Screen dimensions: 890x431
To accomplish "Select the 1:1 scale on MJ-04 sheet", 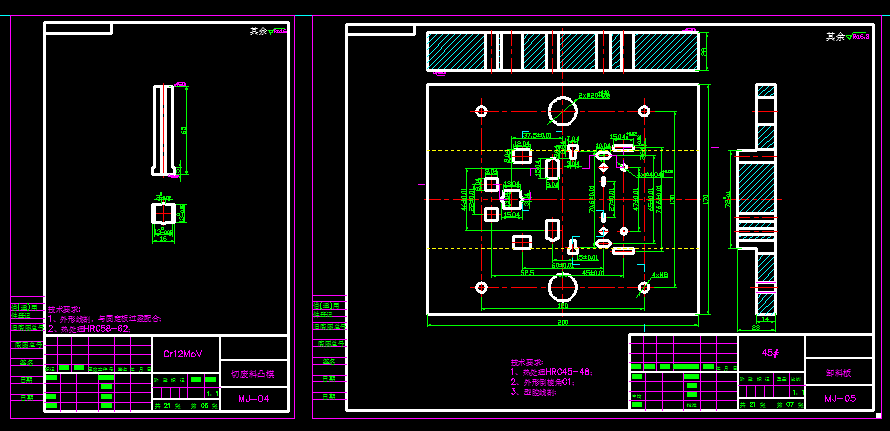I will (212, 393).
